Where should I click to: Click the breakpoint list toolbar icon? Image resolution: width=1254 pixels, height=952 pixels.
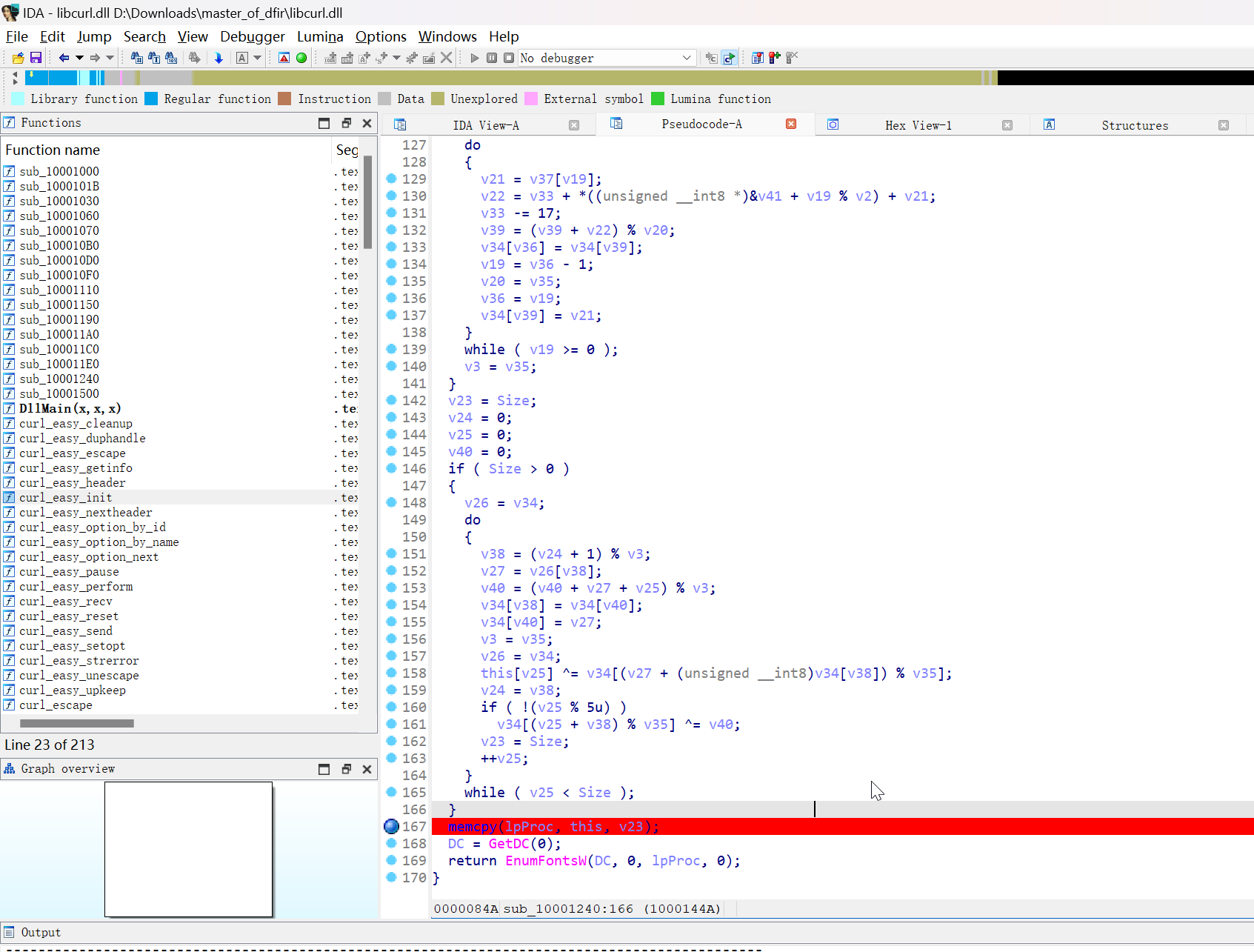pyautogui.click(x=757, y=58)
